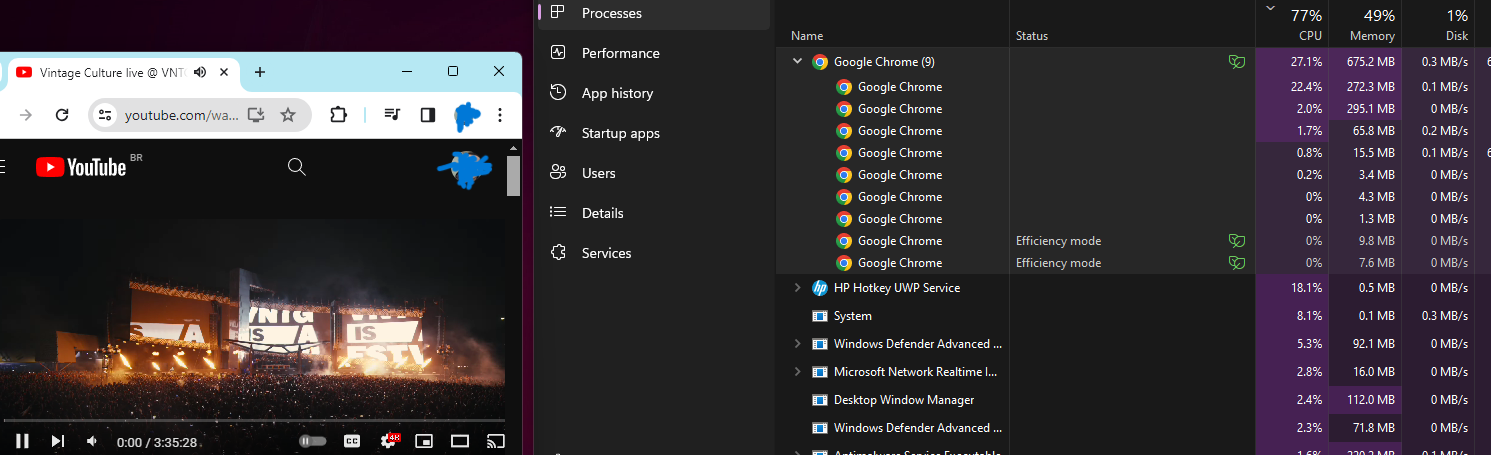Image resolution: width=1491 pixels, height=455 pixels.
Task: Pause the YouTube video
Action: 22,441
